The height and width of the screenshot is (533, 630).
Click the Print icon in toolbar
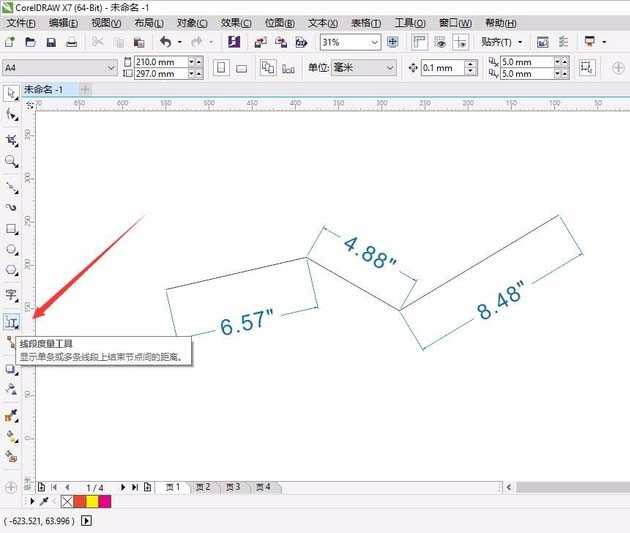coord(71,42)
